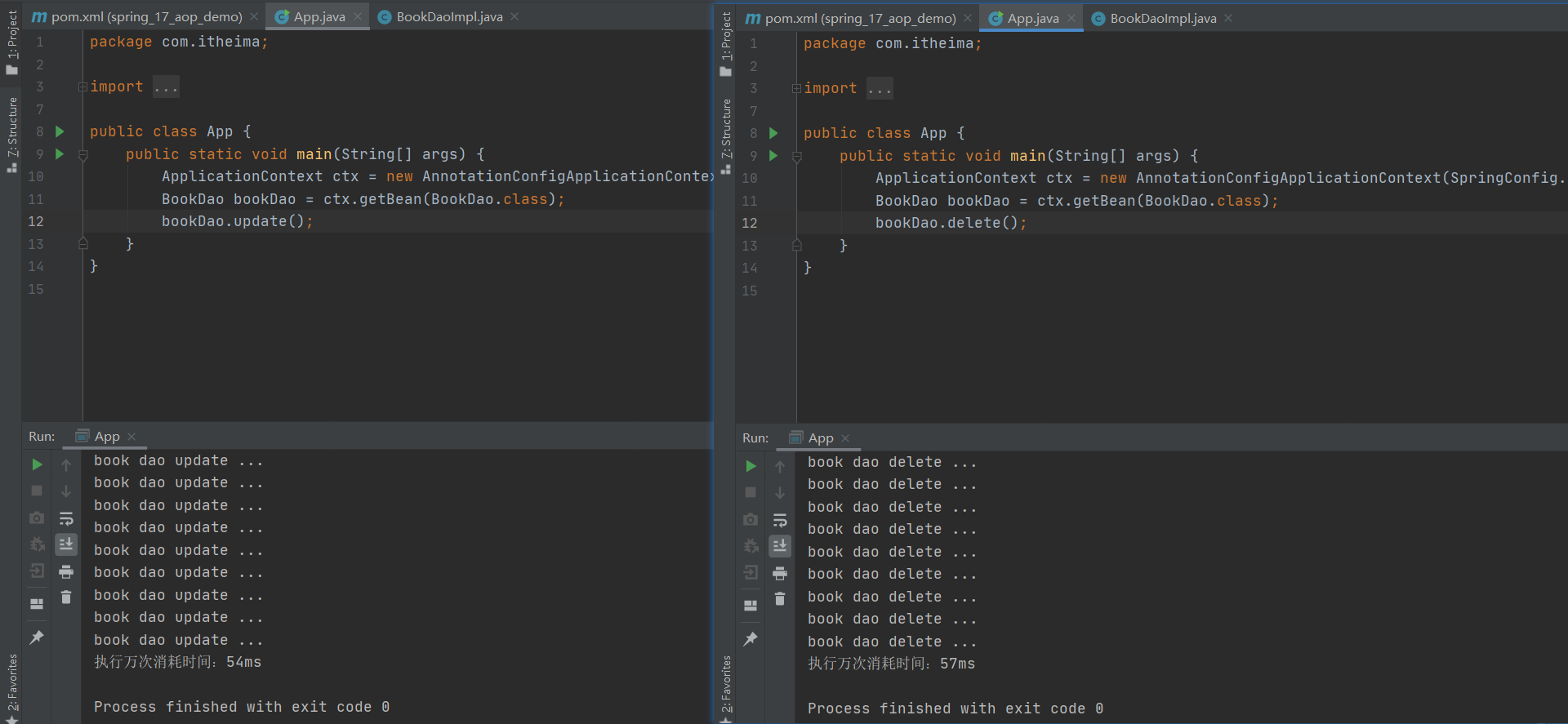Click run gutter arrow beside main method in left editor
Viewport: 1568px width, 724px height.
tap(60, 153)
